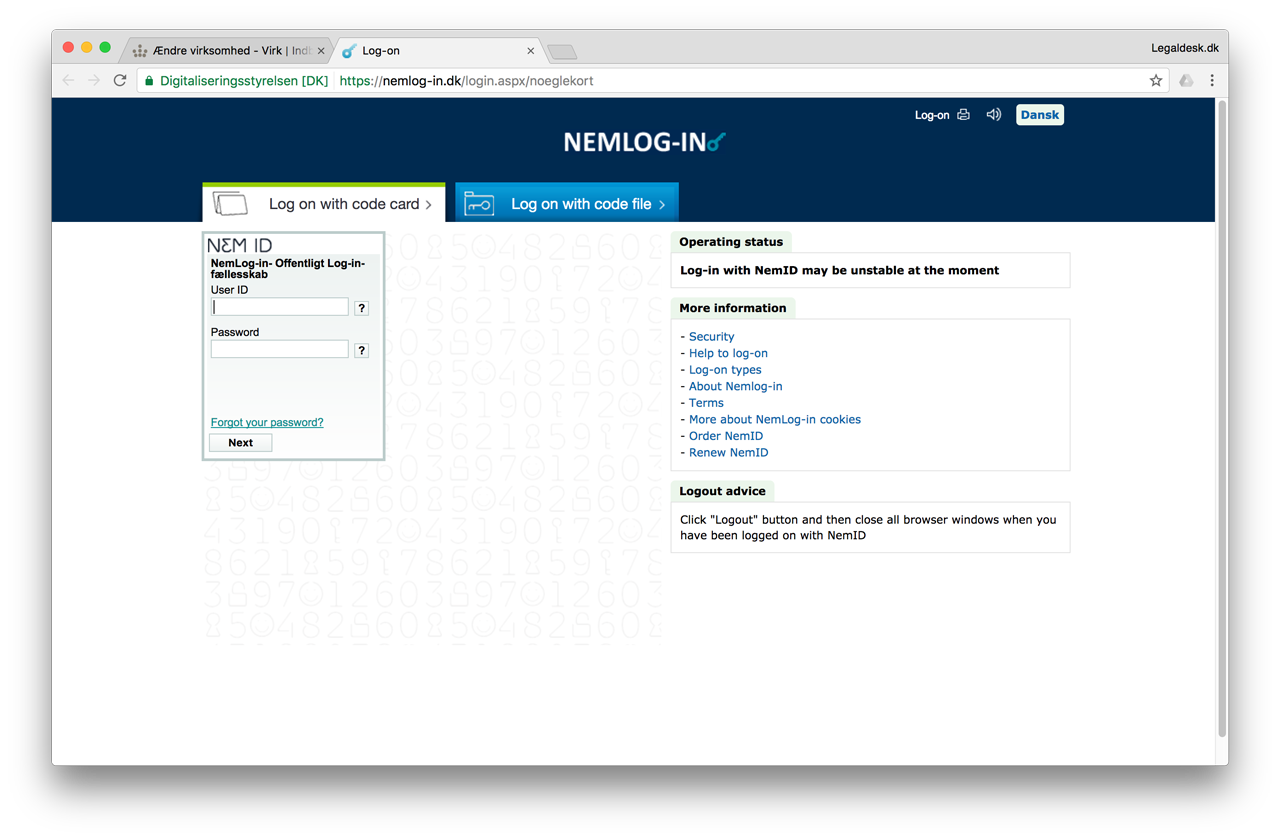Screen dimensions: 1280x839
Task: Select the Log-on browser tab
Action: click(x=438, y=51)
